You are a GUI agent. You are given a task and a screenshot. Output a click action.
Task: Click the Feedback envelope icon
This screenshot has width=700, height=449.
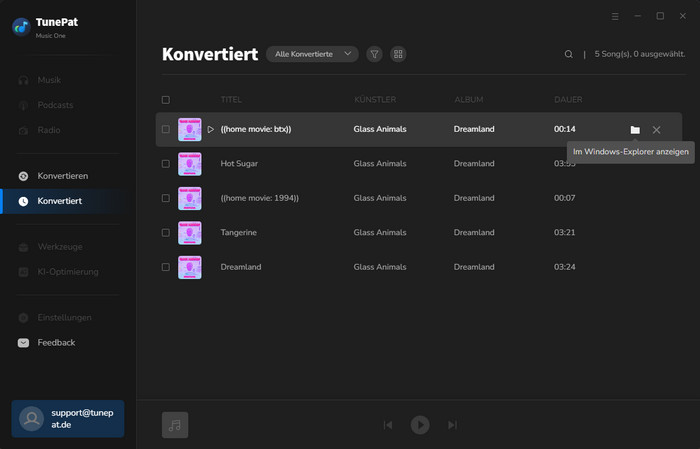[x=23, y=343]
